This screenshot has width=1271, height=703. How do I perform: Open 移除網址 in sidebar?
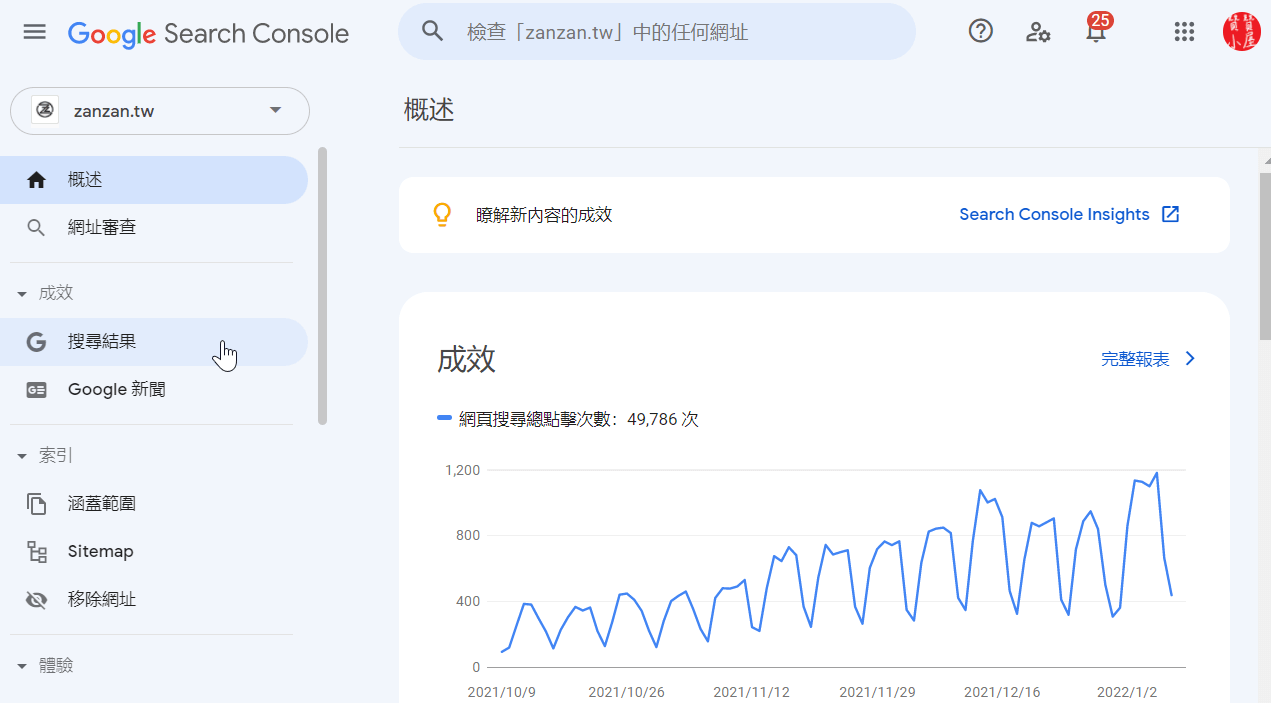click(154, 600)
